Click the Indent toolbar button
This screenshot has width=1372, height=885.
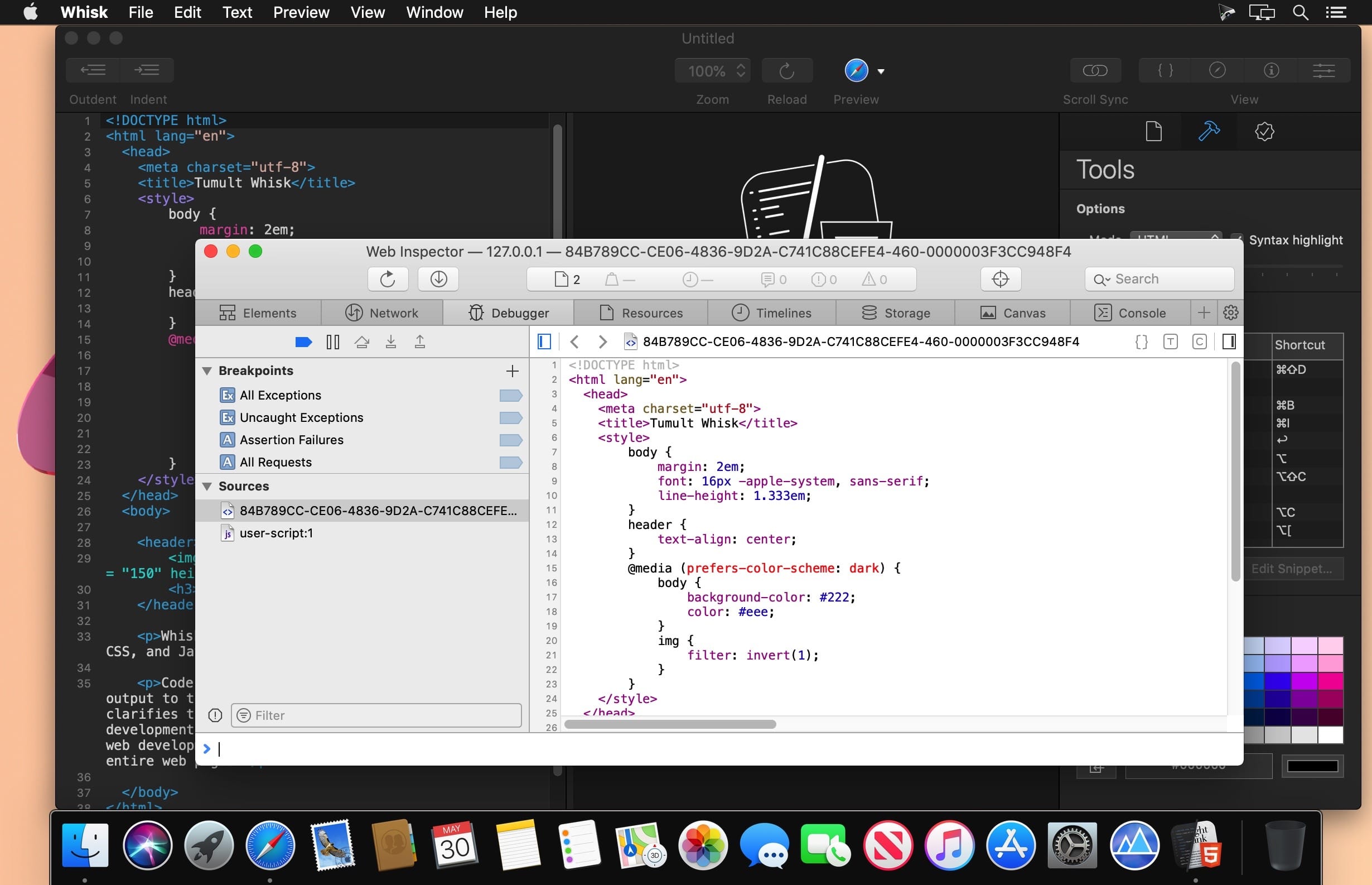147,70
